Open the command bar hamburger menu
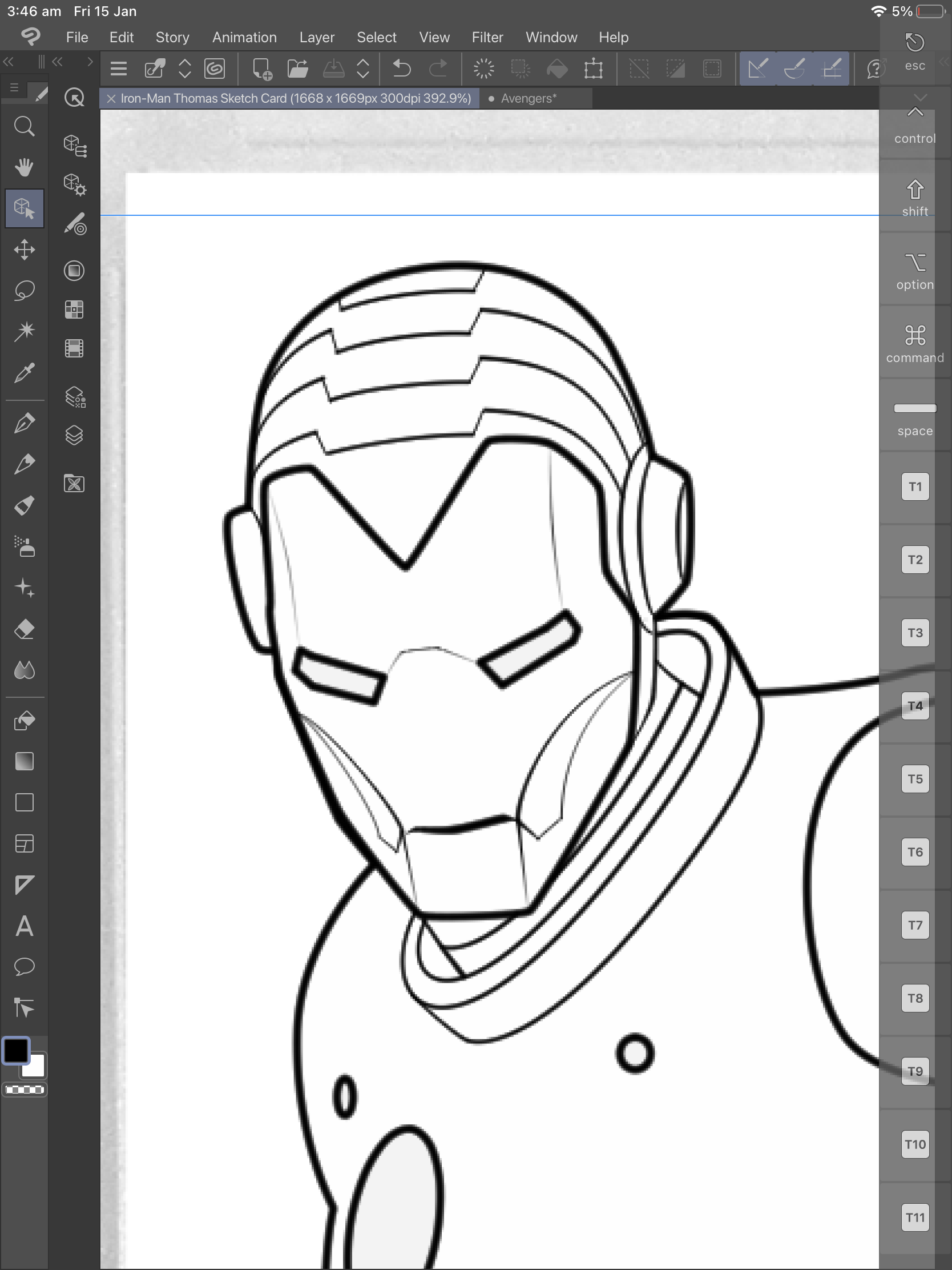The height and width of the screenshot is (1270, 952). click(118, 69)
